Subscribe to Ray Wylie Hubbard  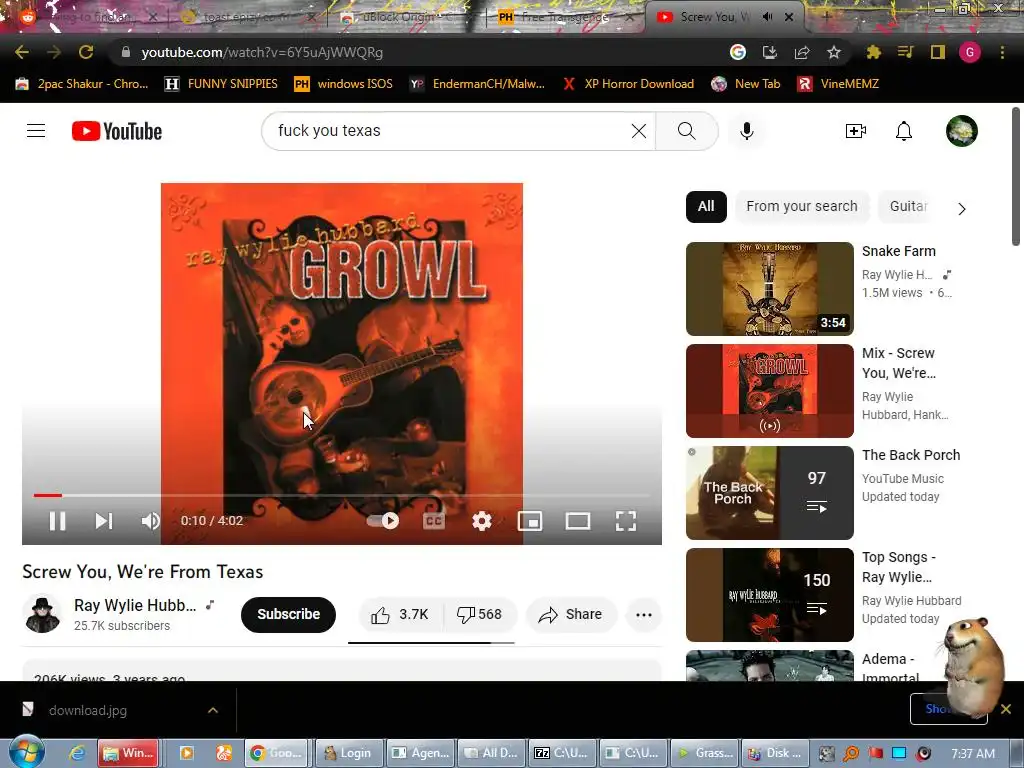click(288, 615)
